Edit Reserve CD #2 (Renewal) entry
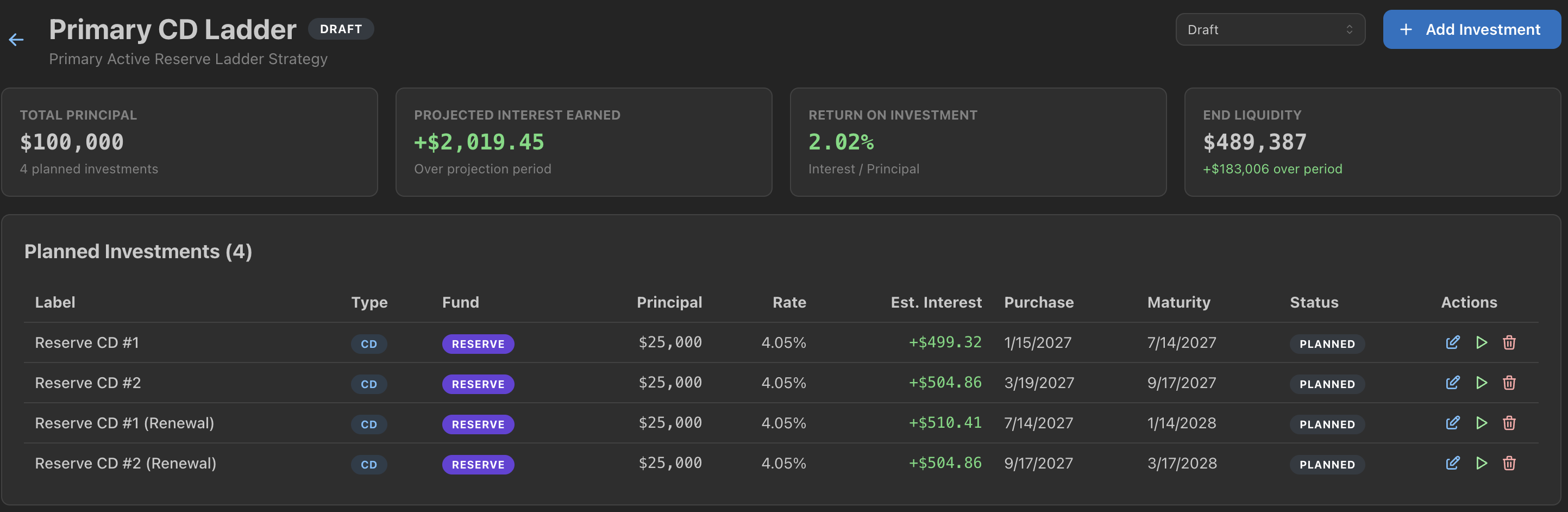The image size is (1568, 512). [1452, 463]
